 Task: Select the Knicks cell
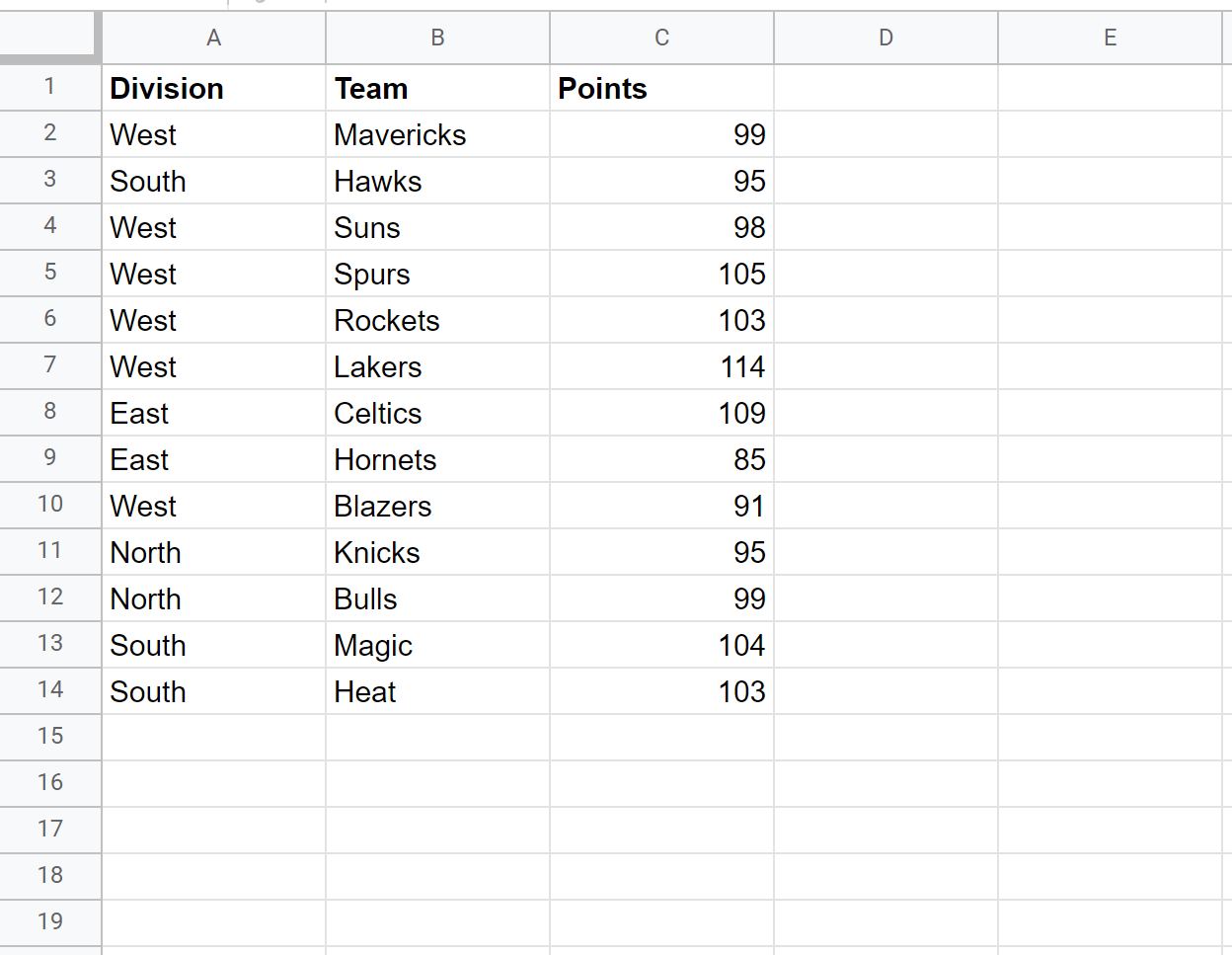pyautogui.click(x=437, y=553)
